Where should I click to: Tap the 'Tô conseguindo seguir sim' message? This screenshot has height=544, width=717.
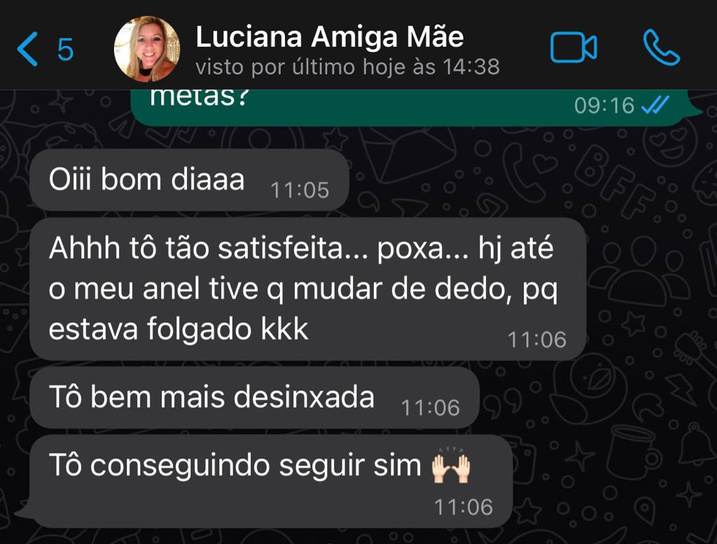click(x=271, y=481)
